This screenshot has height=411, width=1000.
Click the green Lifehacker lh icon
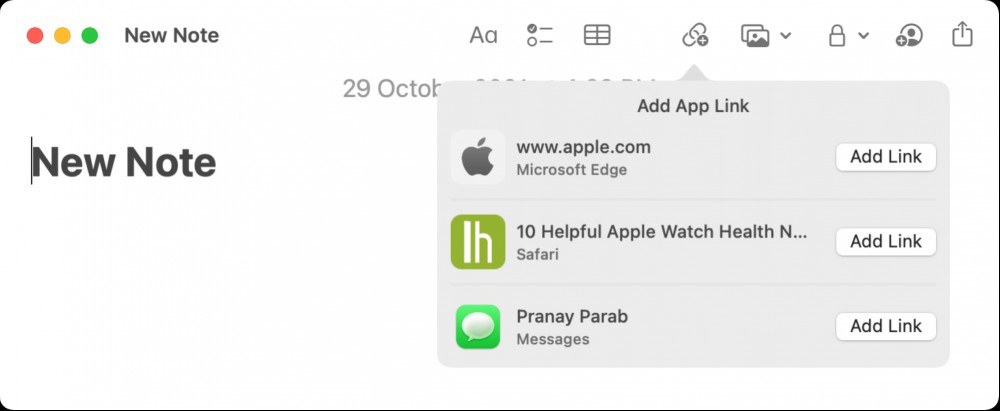point(478,242)
